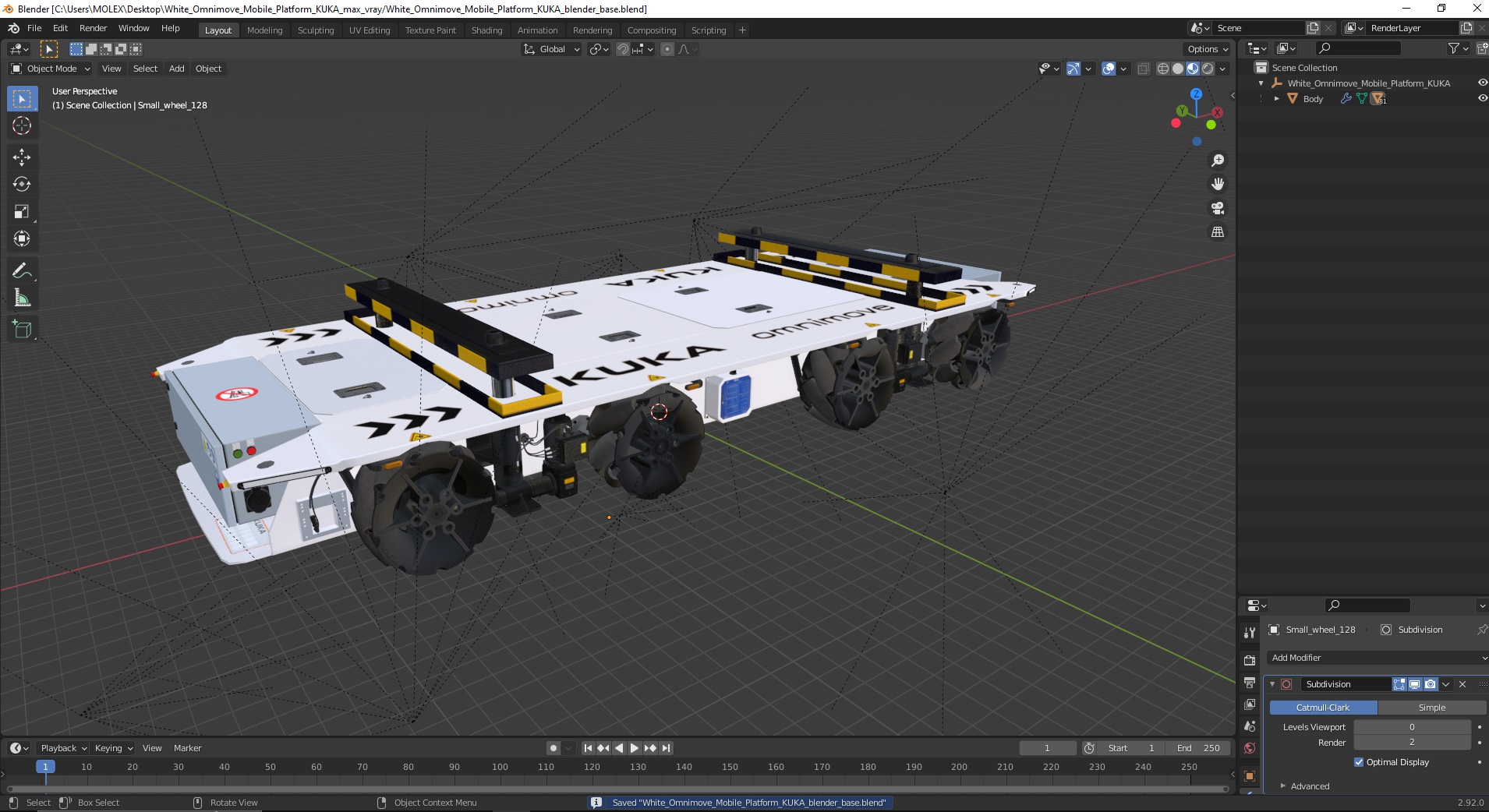Open the Playback dropdown in timeline
The width and height of the screenshot is (1489, 812).
[64, 748]
